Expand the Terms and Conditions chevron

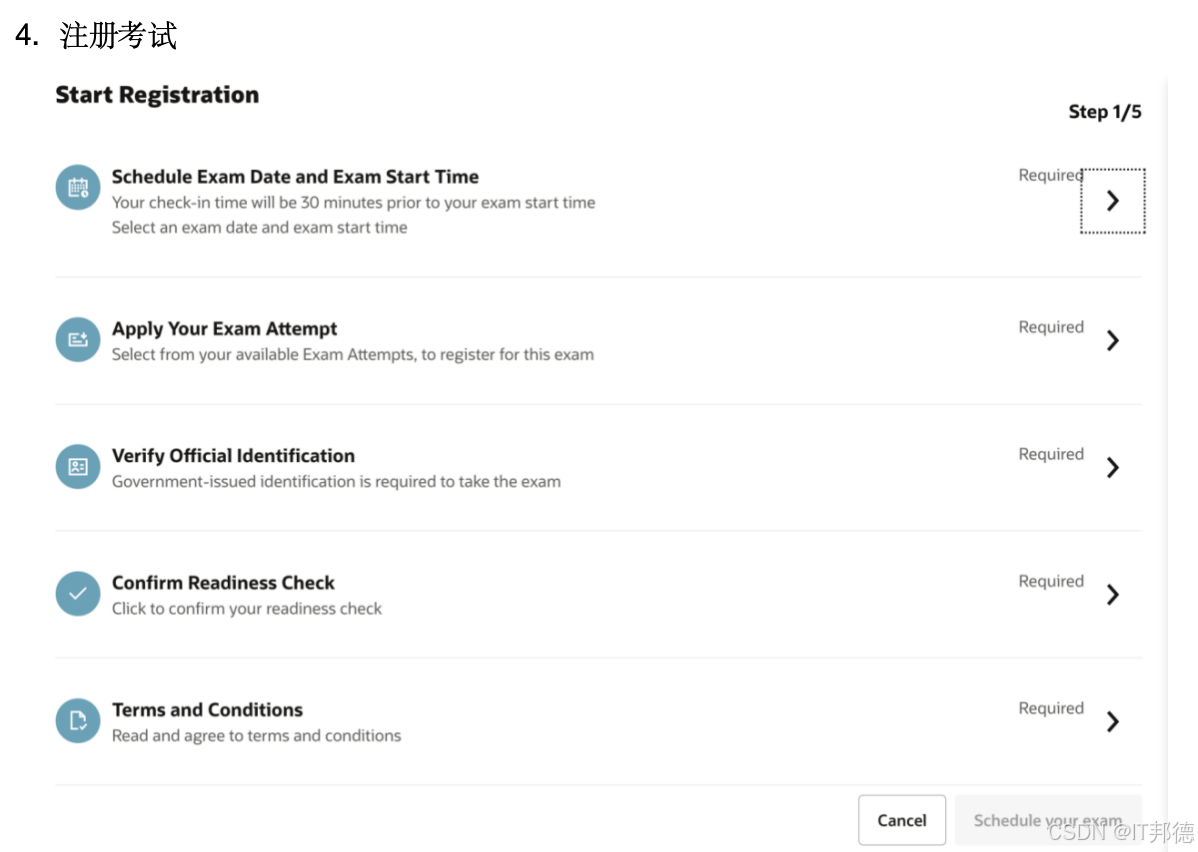(1112, 721)
